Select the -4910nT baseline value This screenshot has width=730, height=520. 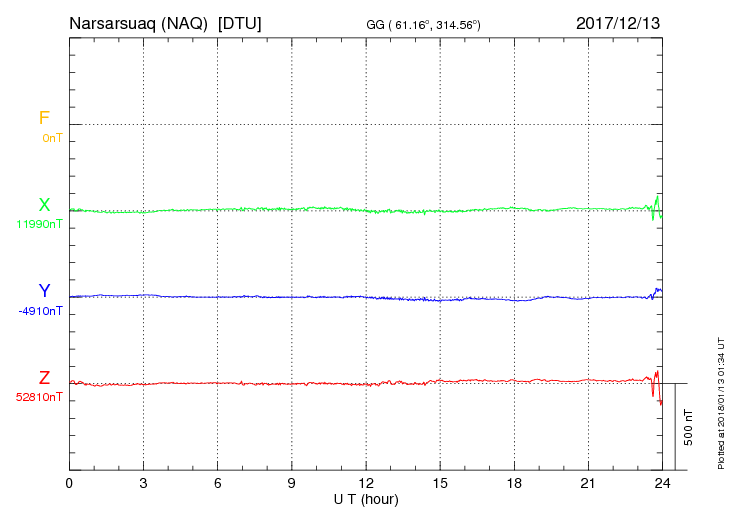pos(41,311)
